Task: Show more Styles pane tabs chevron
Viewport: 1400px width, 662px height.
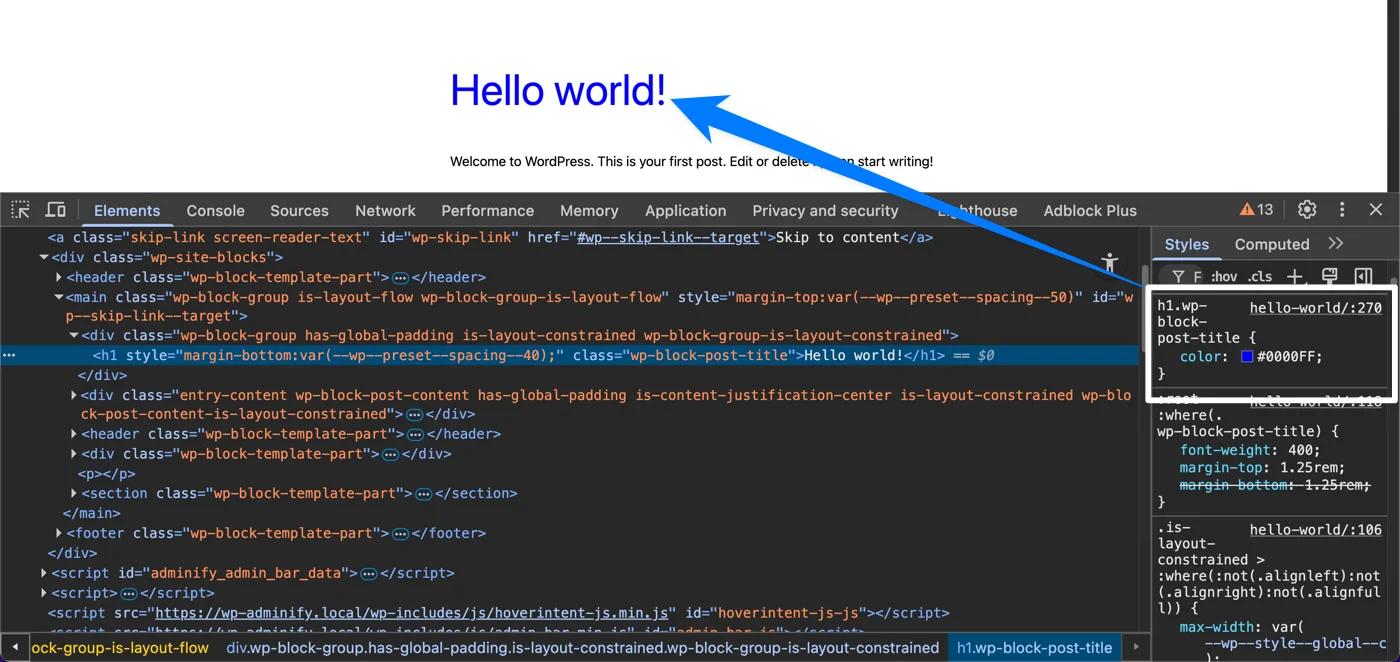Action: click(1336, 244)
